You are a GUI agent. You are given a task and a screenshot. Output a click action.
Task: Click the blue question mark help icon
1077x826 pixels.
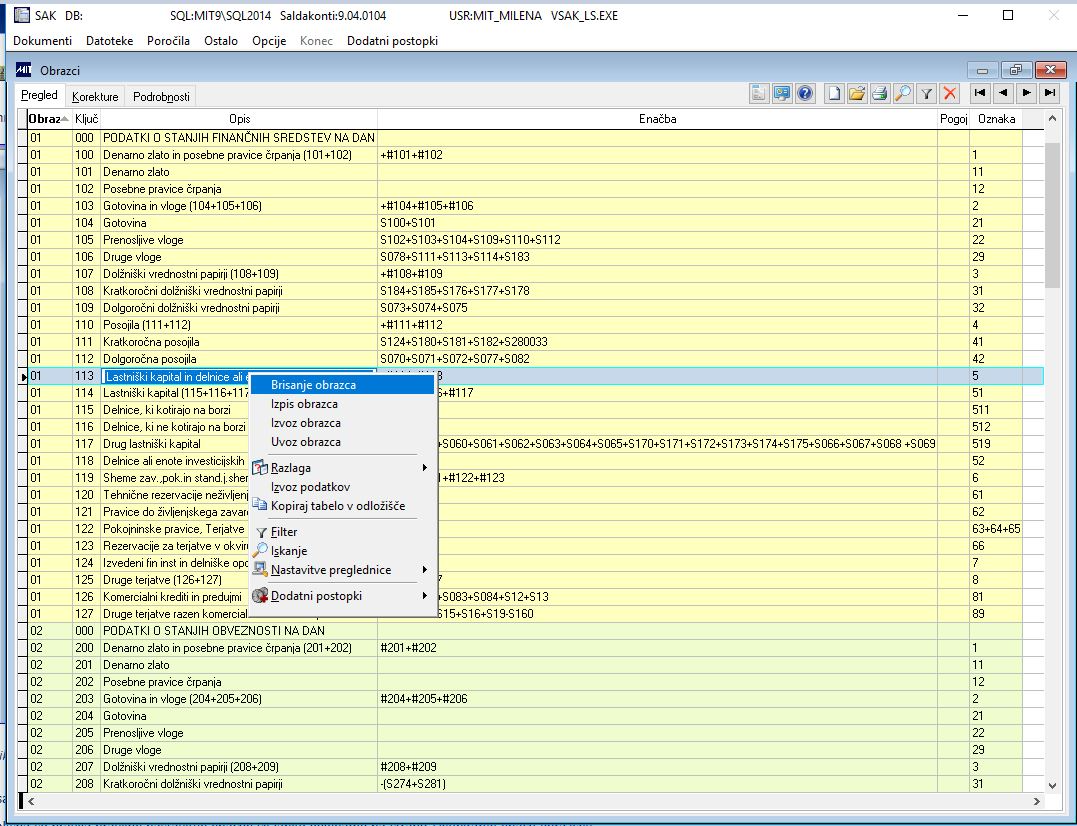[x=805, y=94]
